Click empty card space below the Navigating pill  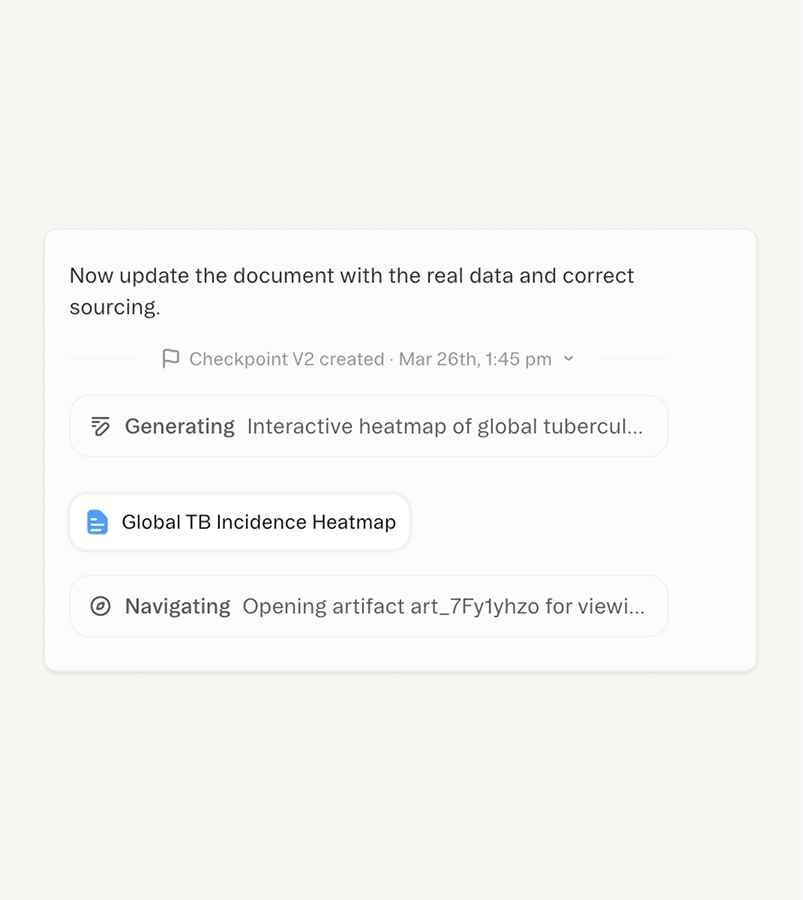point(400,653)
